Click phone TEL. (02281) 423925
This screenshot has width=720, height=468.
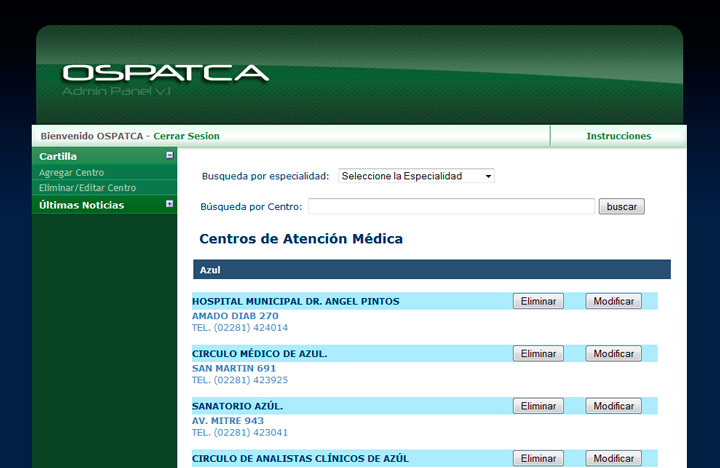(240, 380)
